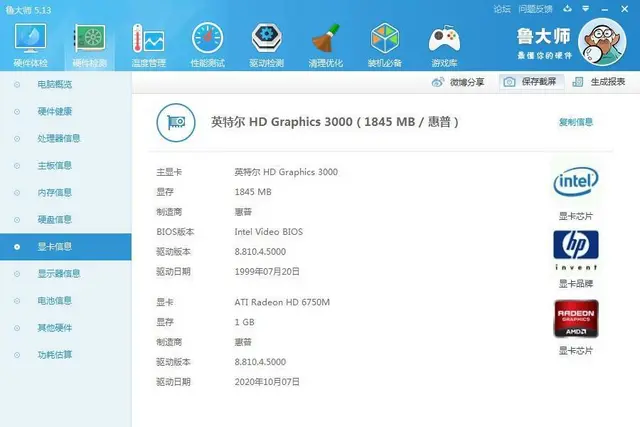The height and width of the screenshot is (427, 640).
Task: Select 电池信息 in sidebar
Action: (66, 301)
